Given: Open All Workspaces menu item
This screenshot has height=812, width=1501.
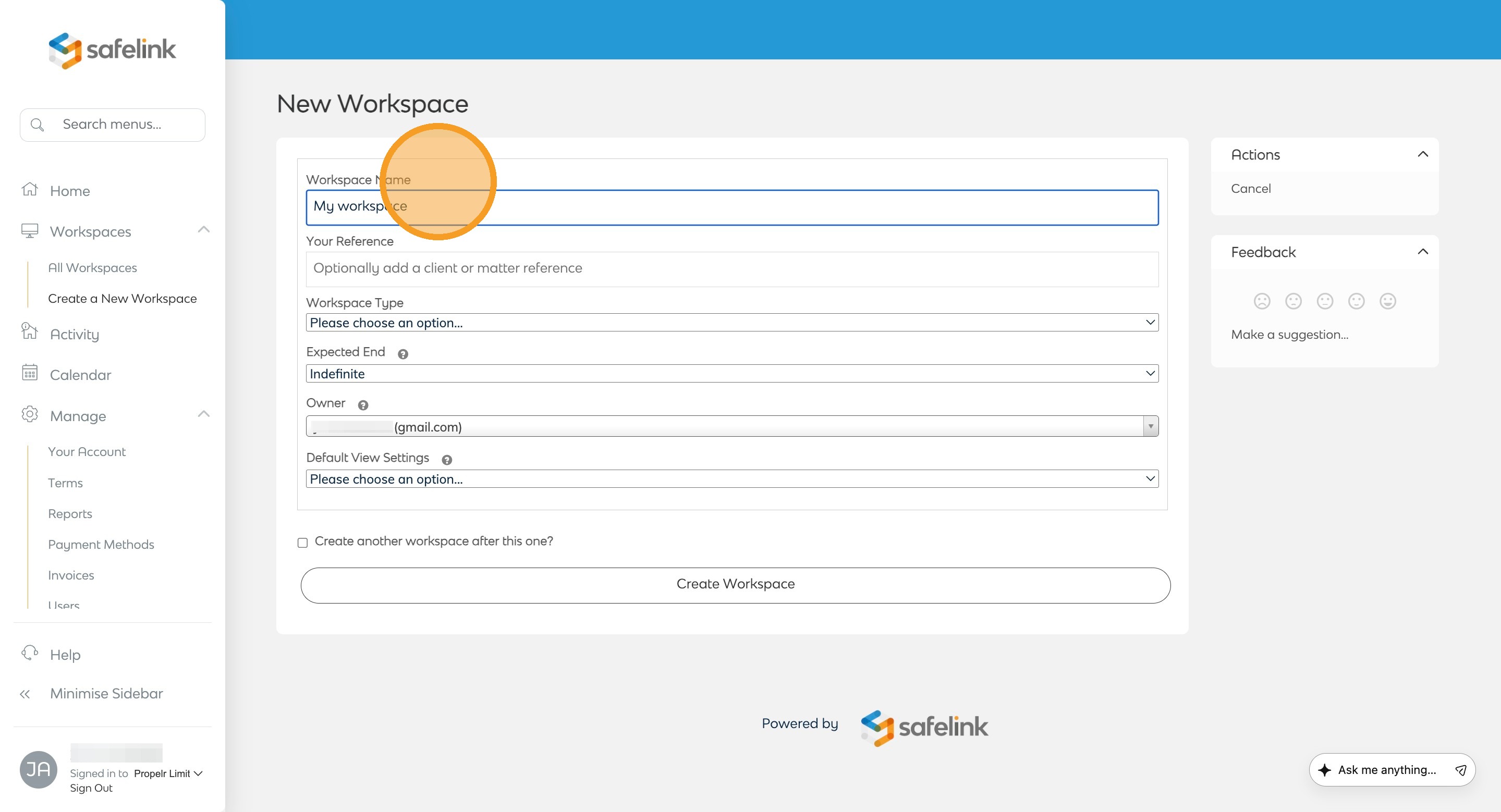Looking at the screenshot, I should coord(92,268).
